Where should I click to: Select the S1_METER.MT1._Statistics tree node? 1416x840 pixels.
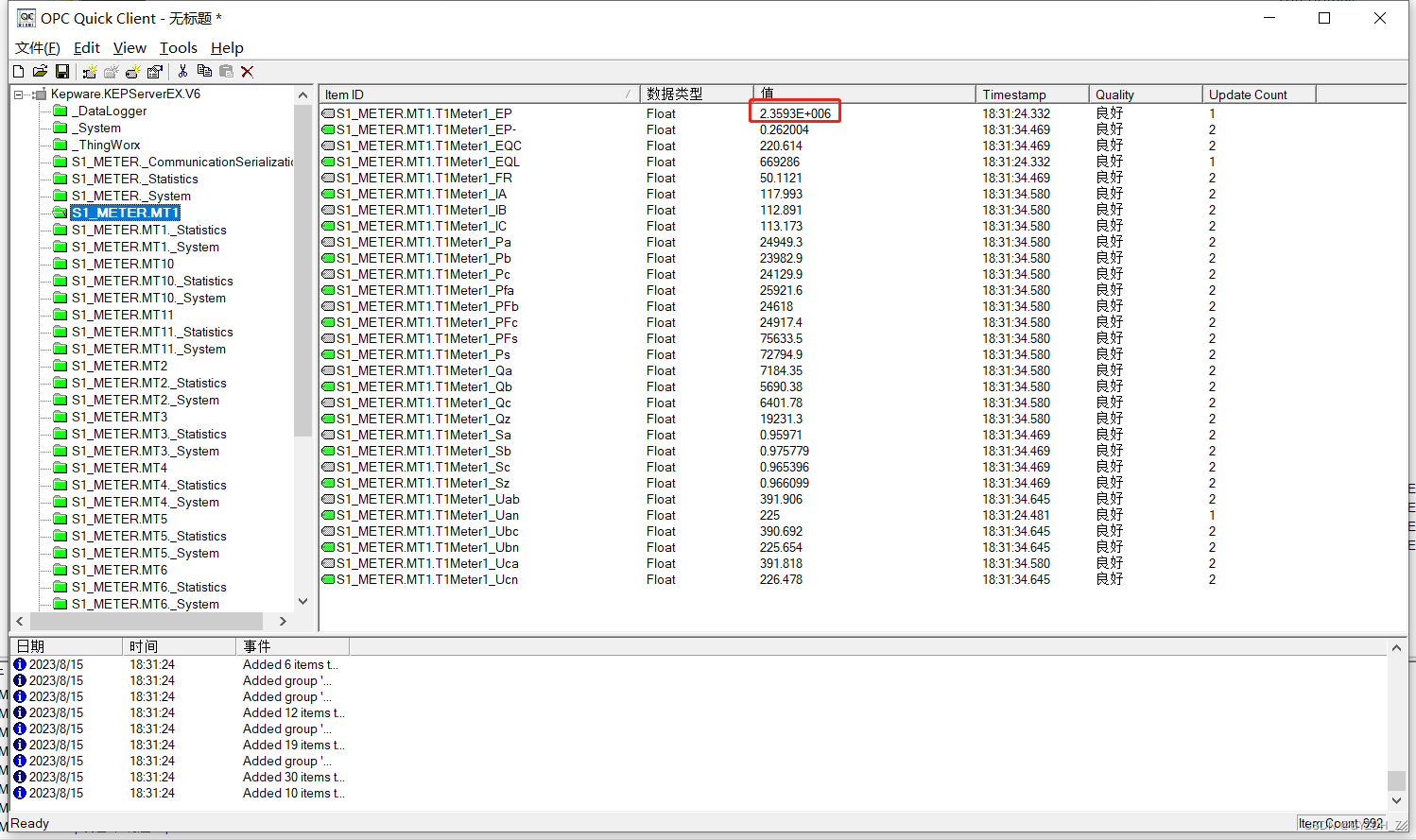[x=149, y=230]
